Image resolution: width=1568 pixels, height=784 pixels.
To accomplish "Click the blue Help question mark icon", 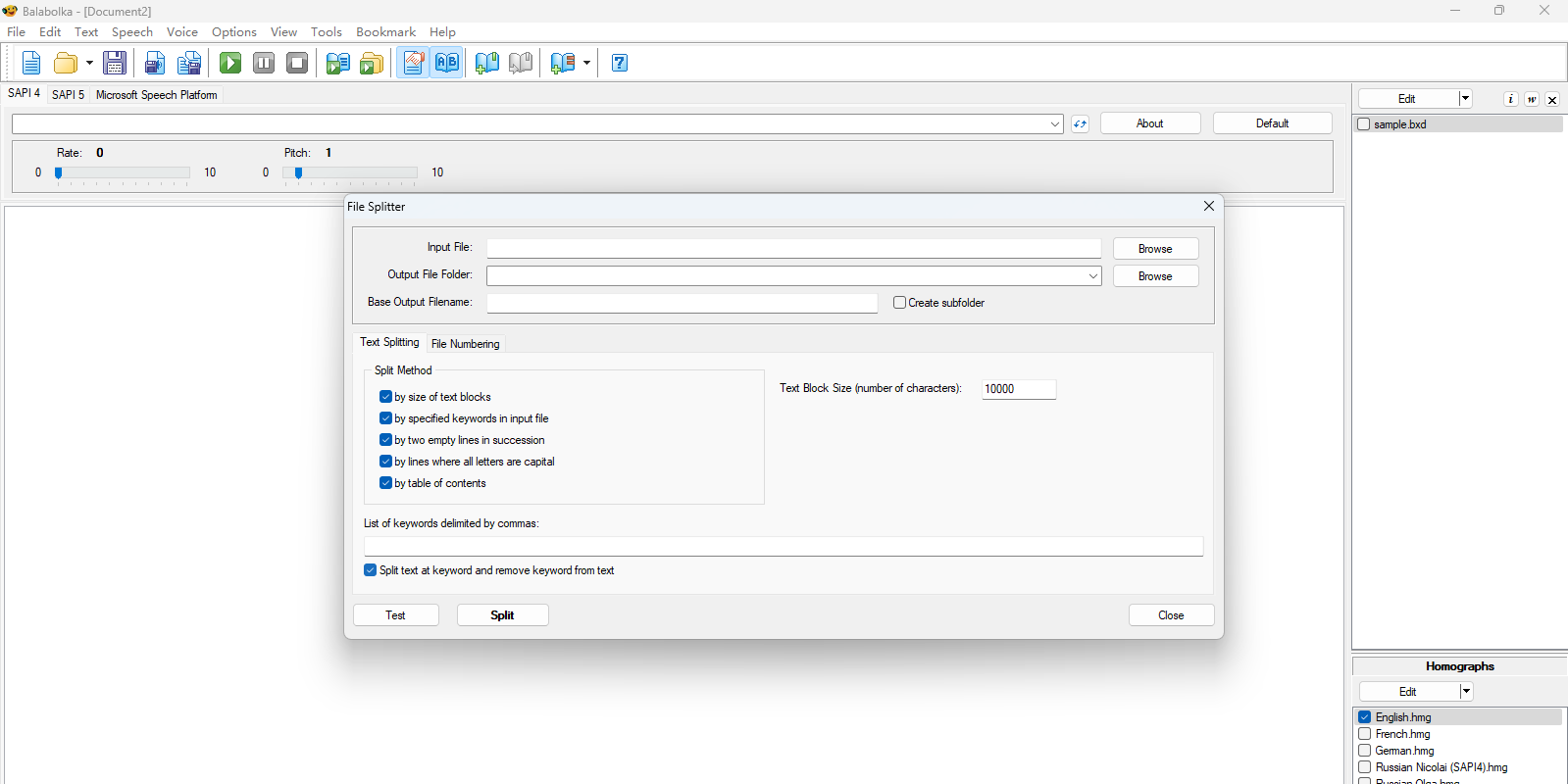I will click(x=619, y=64).
